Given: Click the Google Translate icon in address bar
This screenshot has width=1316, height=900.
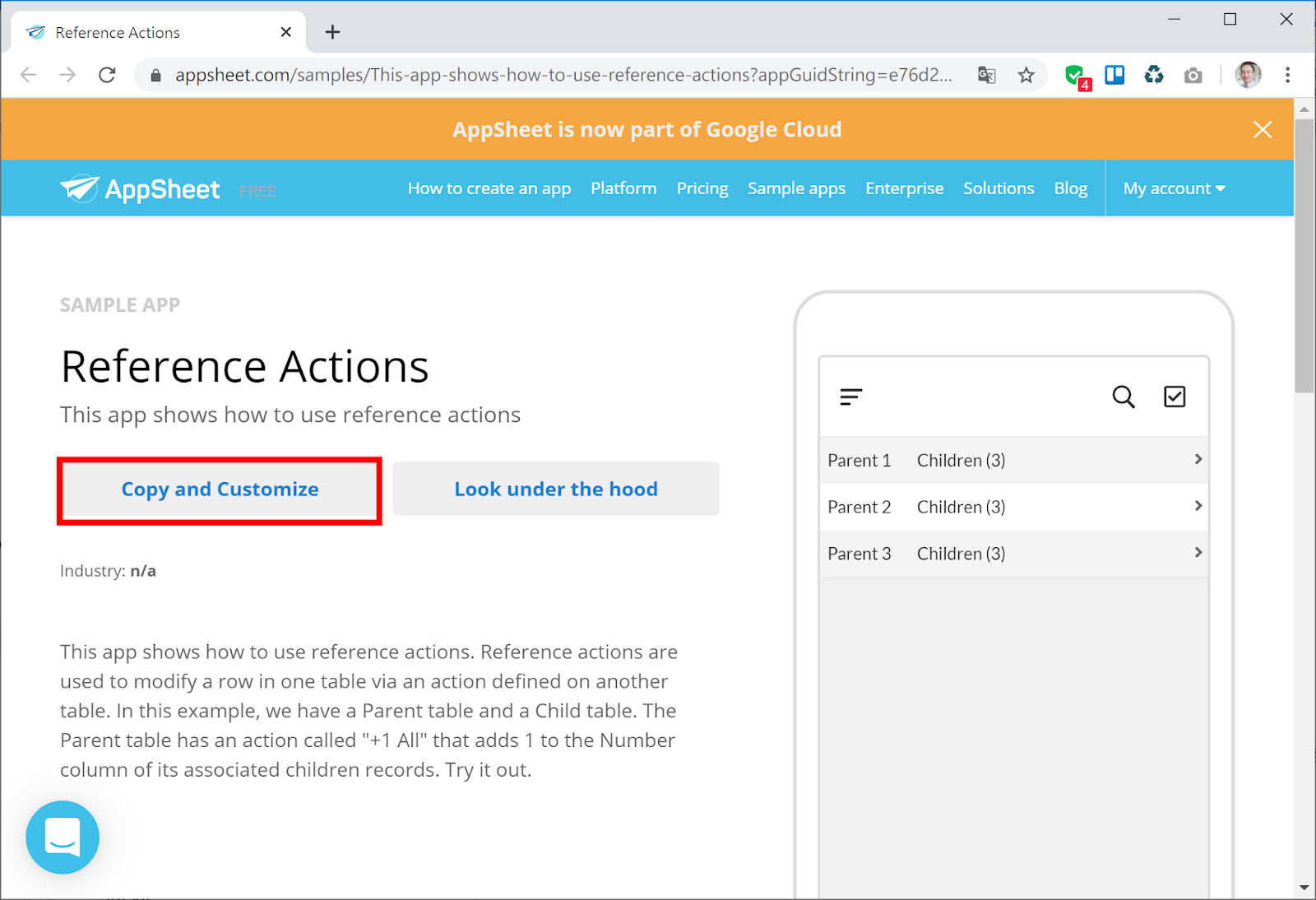Looking at the screenshot, I should tap(987, 76).
